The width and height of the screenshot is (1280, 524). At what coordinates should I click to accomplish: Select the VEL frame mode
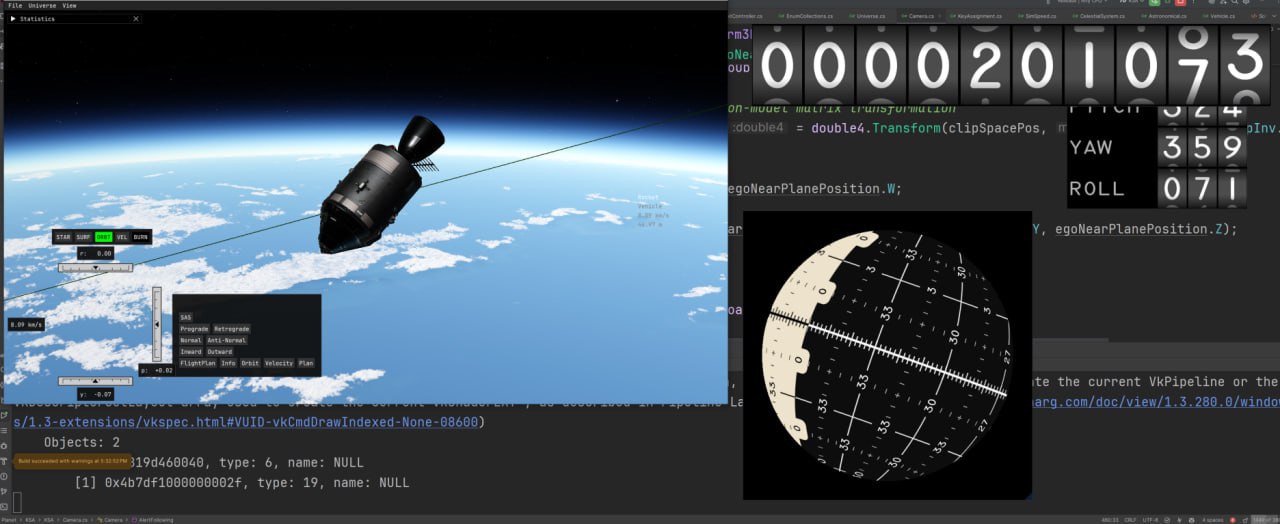pyautogui.click(x=122, y=237)
